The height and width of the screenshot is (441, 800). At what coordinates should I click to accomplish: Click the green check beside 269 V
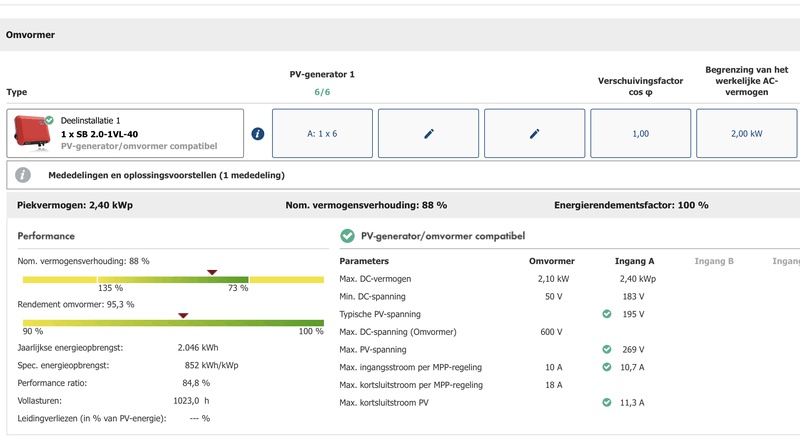[x=606, y=350]
